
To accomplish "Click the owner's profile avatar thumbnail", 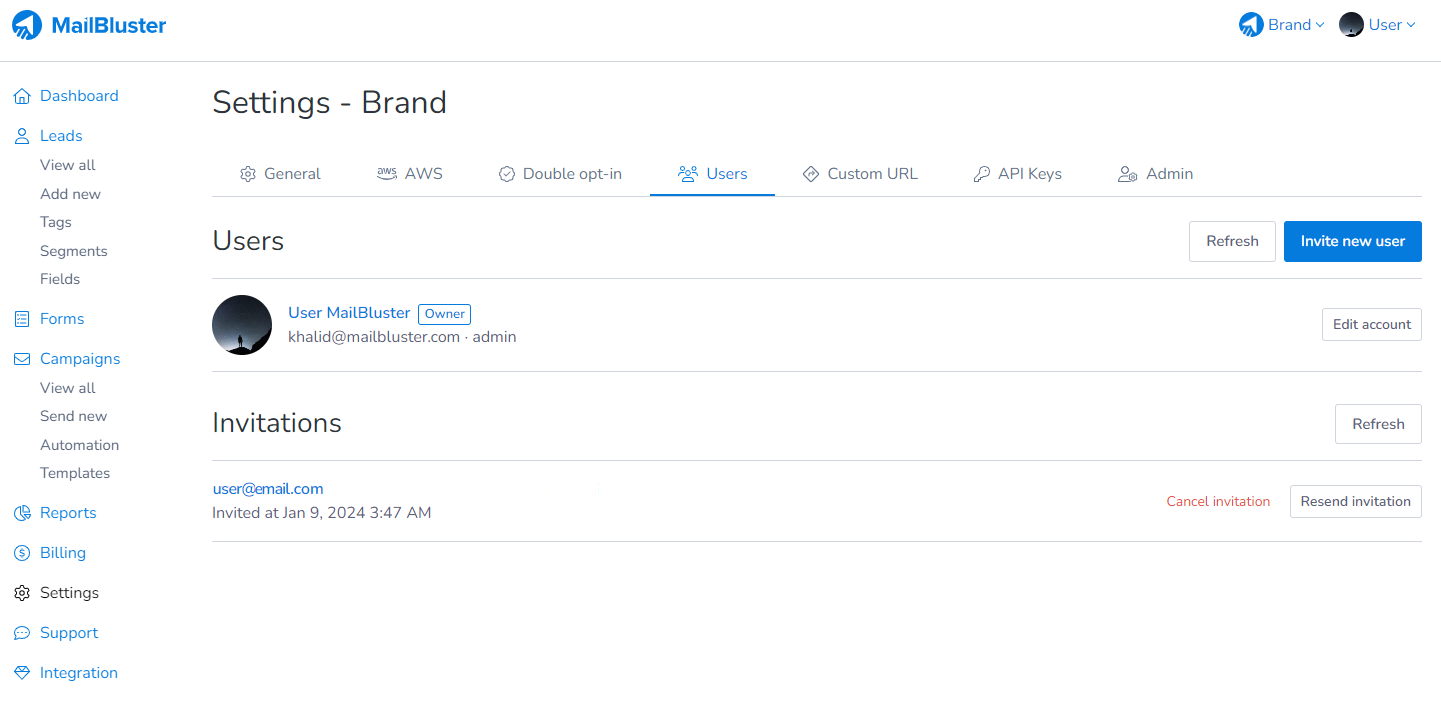I will [x=242, y=325].
